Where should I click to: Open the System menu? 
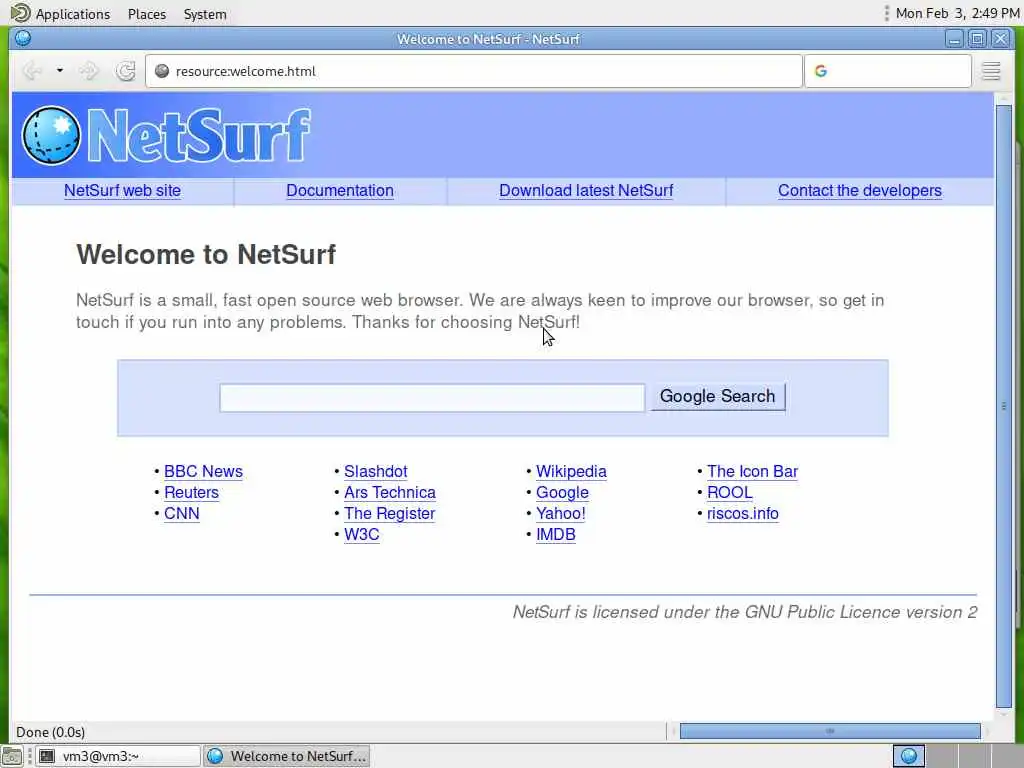205,14
